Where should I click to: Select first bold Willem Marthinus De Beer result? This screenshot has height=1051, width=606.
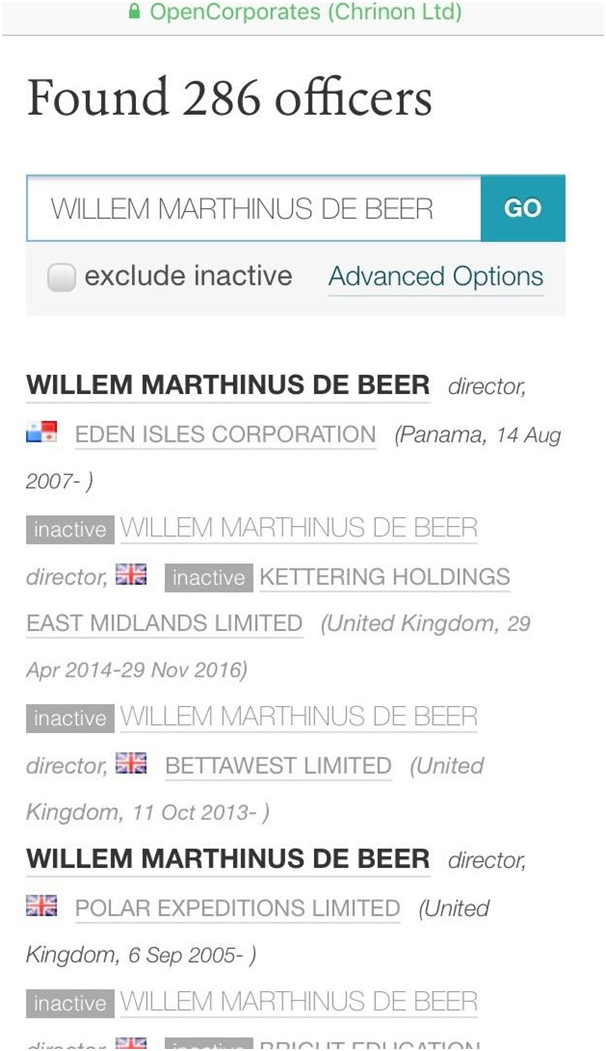click(x=228, y=385)
